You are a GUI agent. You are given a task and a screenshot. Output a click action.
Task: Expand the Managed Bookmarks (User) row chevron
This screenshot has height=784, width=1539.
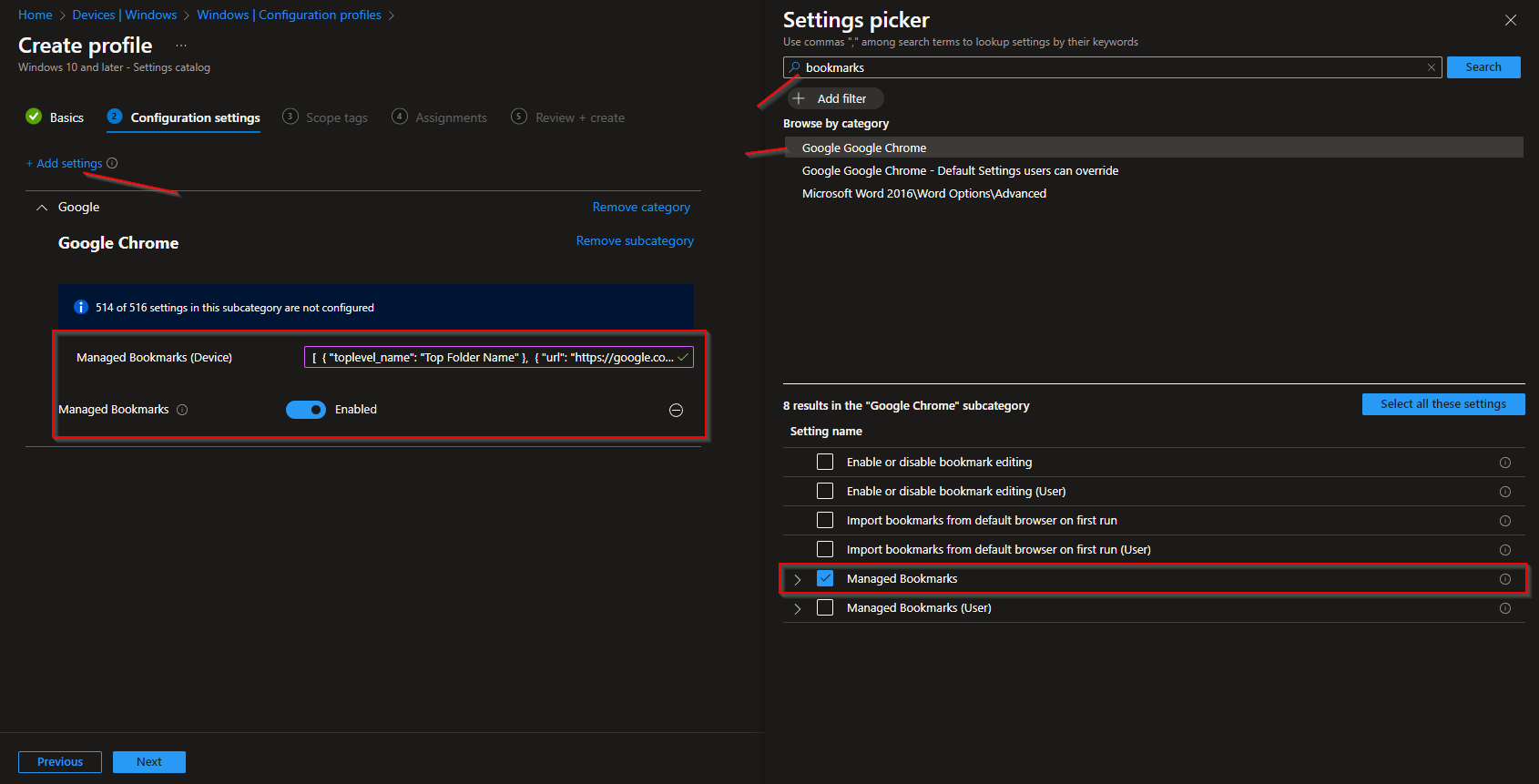tap(798, 608)
